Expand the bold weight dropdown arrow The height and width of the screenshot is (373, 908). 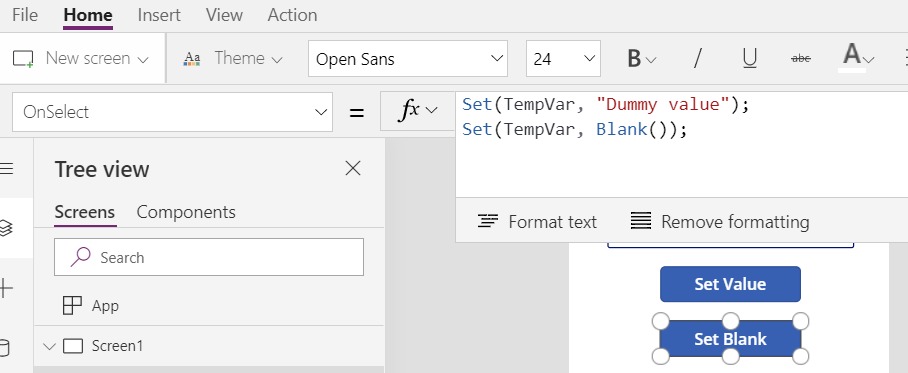(651, 59)
